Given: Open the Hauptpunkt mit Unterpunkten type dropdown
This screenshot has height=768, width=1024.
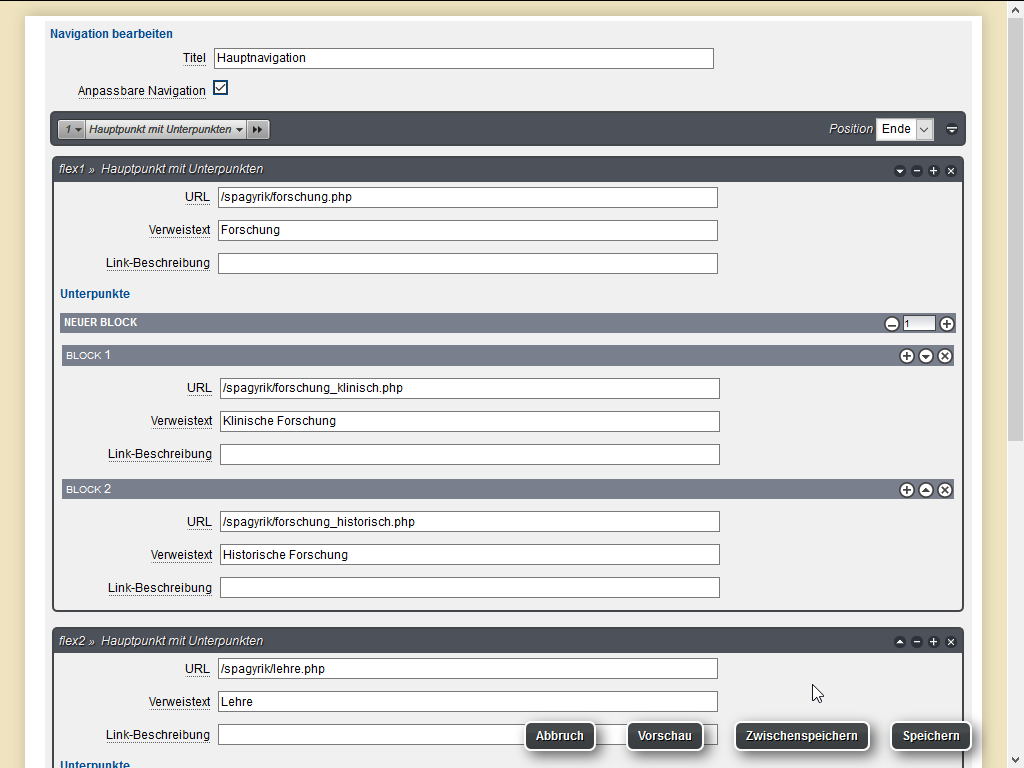Looking at the screenshot, I should pos(166,130).
